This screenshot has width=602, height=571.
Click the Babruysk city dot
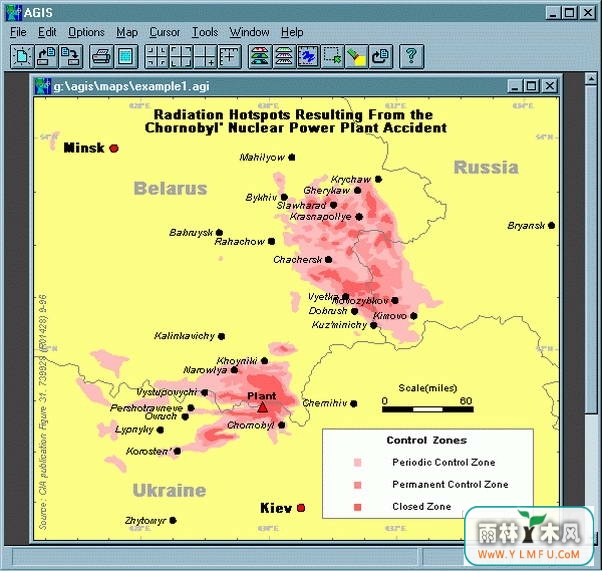pos(219,232)
